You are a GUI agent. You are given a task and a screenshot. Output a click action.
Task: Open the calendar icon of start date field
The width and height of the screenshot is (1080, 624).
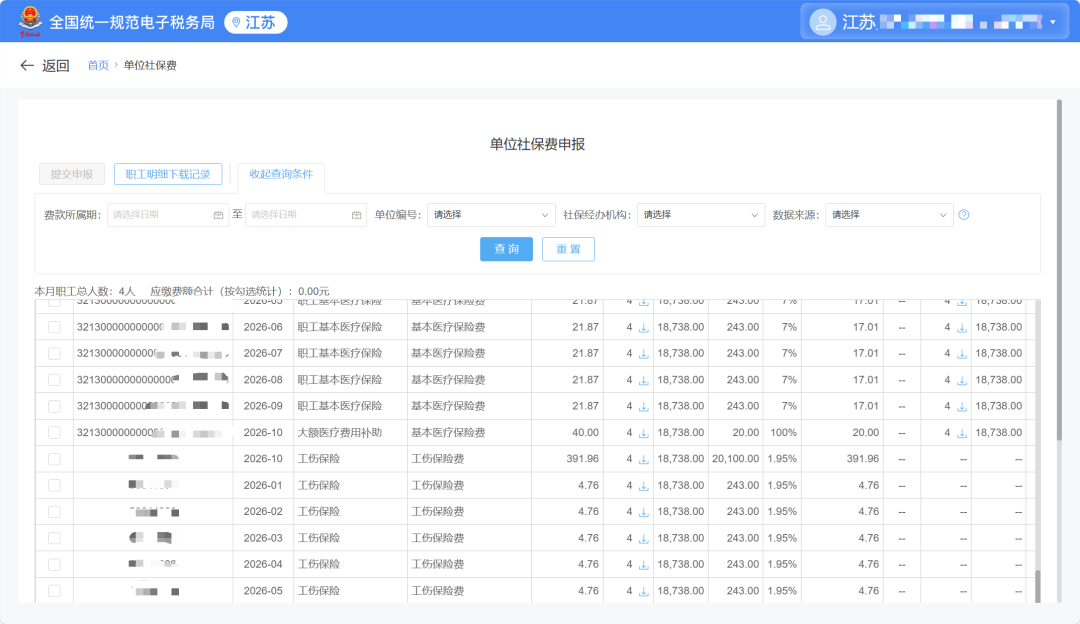tap(218, 215)
